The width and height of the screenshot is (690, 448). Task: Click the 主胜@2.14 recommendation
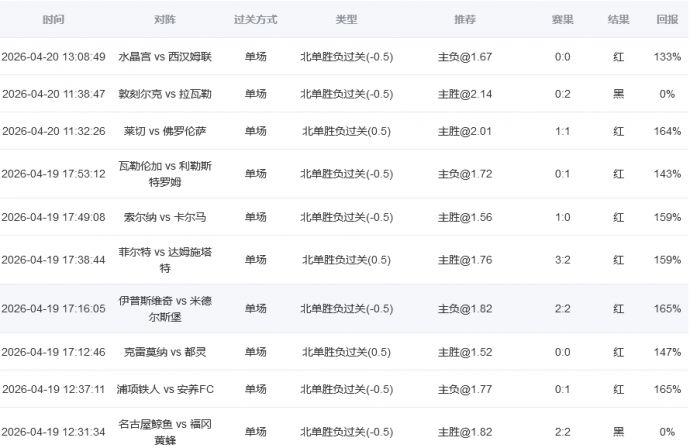pyautogui.click(x=465, y=94)
